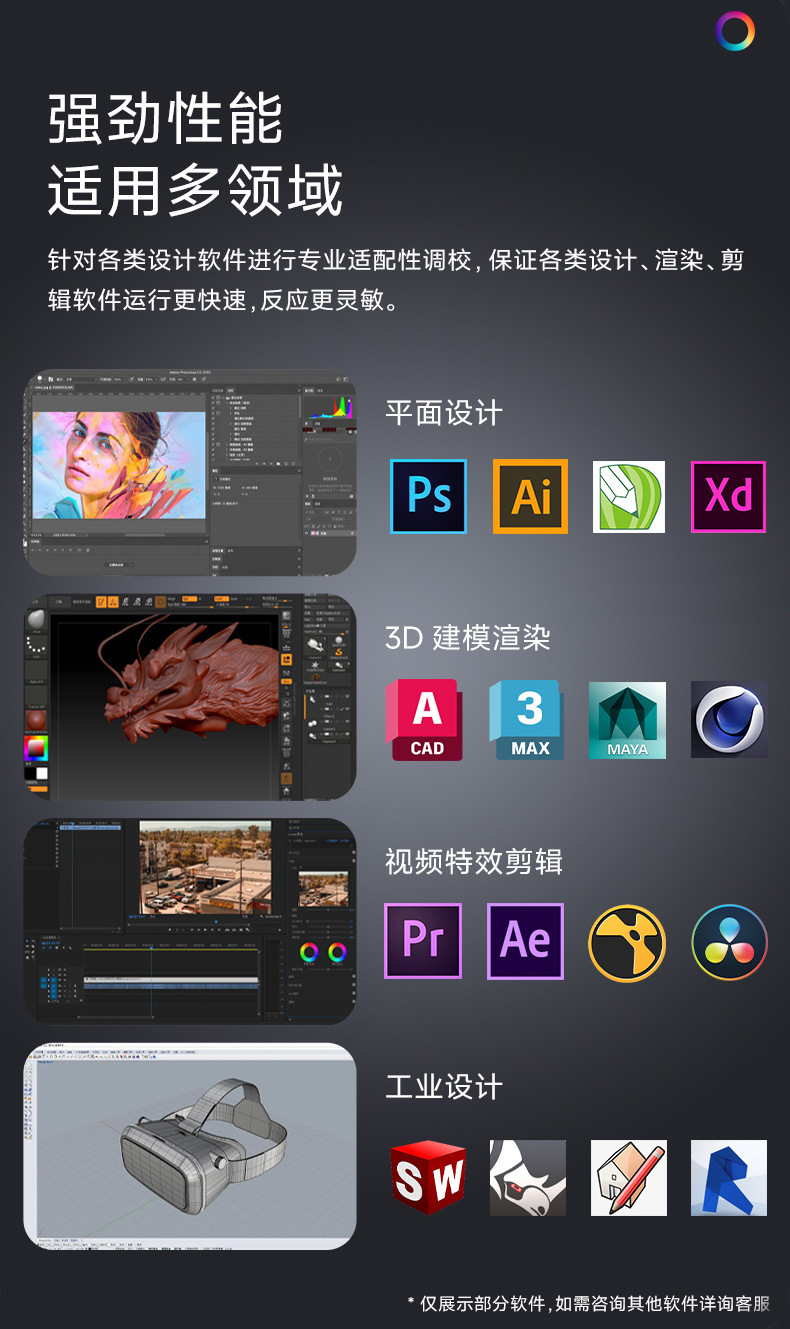Click the rainbow color picker in ZBrush screenshot
The width and height of the screenshot is (790, 1329).
[36, 749]
